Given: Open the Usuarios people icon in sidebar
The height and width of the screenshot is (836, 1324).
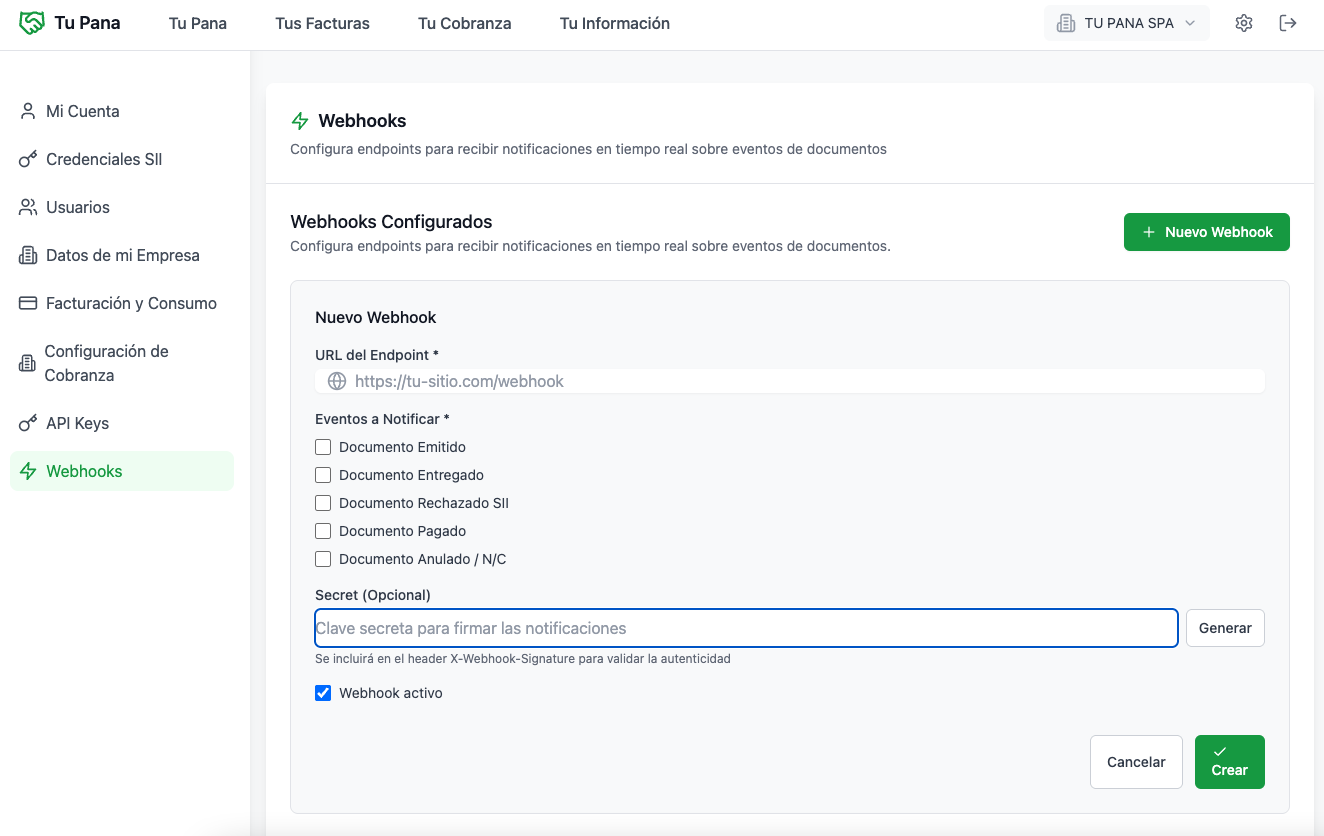Looking at the screenshot, I should tap(27, 207).
